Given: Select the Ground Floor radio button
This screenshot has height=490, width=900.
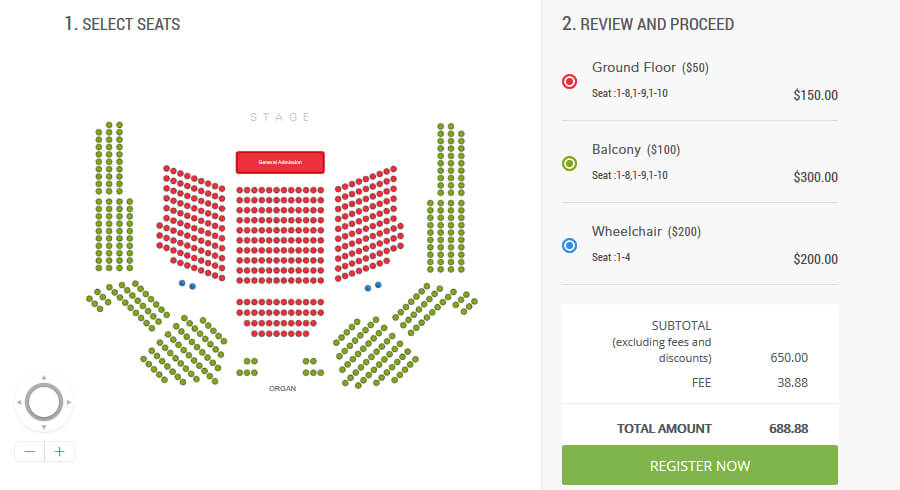Looking at the screenshot, I should [570, 82].
